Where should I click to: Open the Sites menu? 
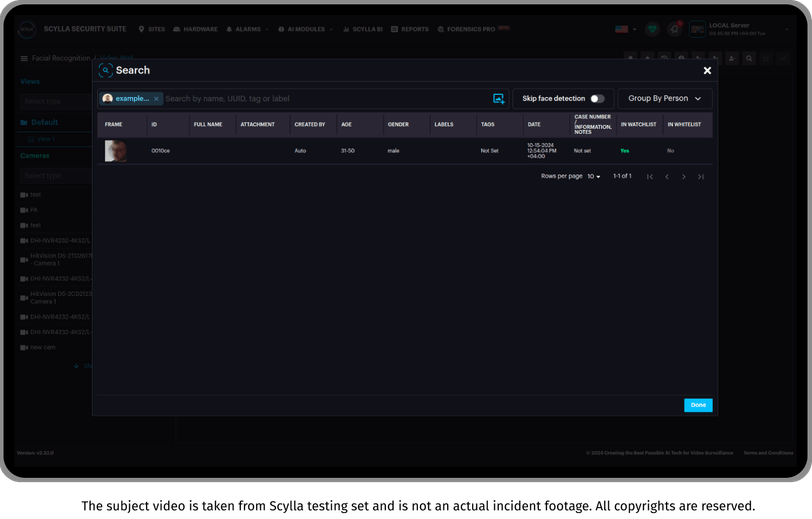(x=152, y=29)
